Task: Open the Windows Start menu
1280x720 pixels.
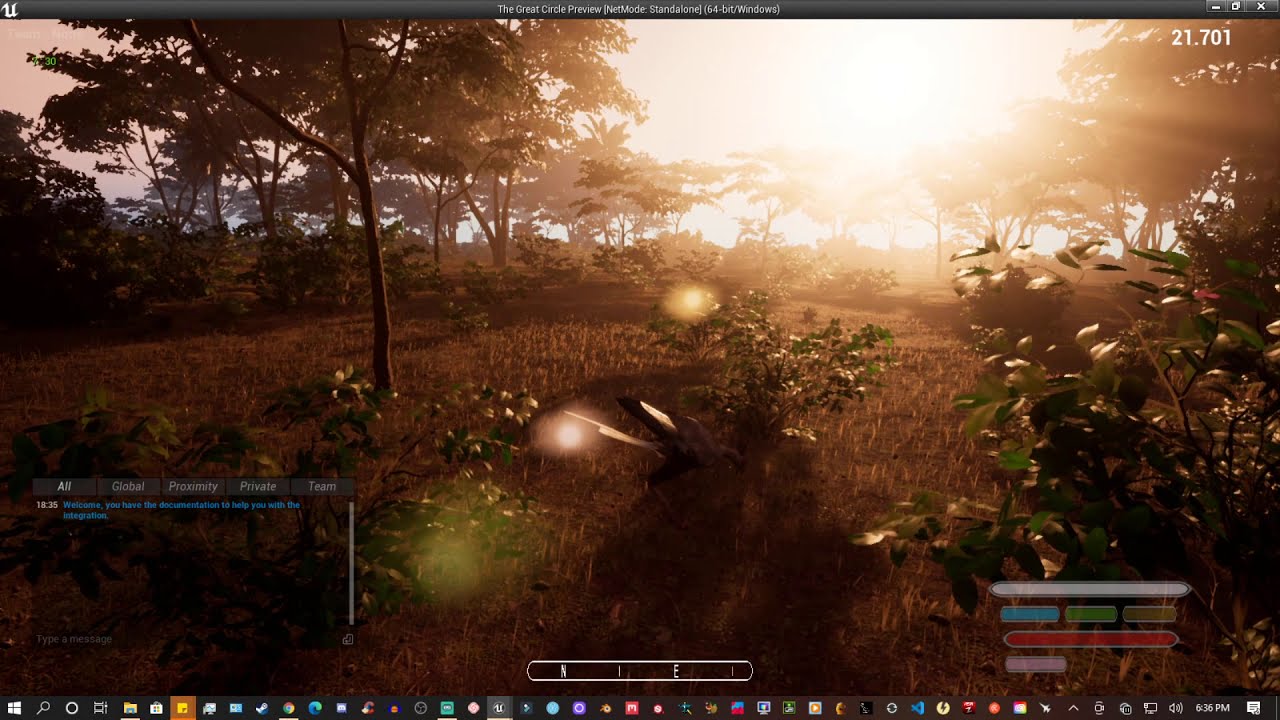Action: coord(14,708)
